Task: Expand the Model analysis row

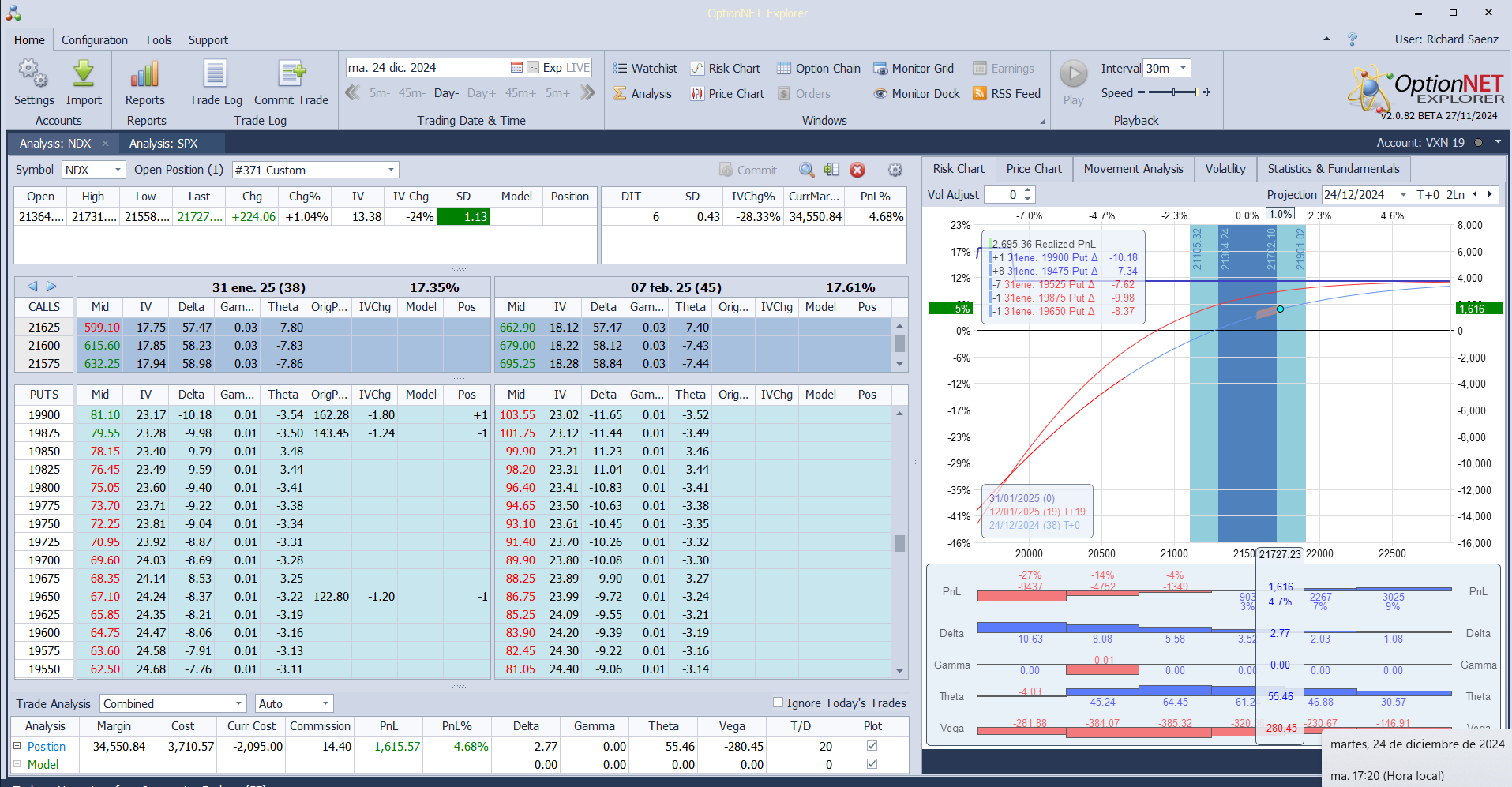Action: pos(17,764)
